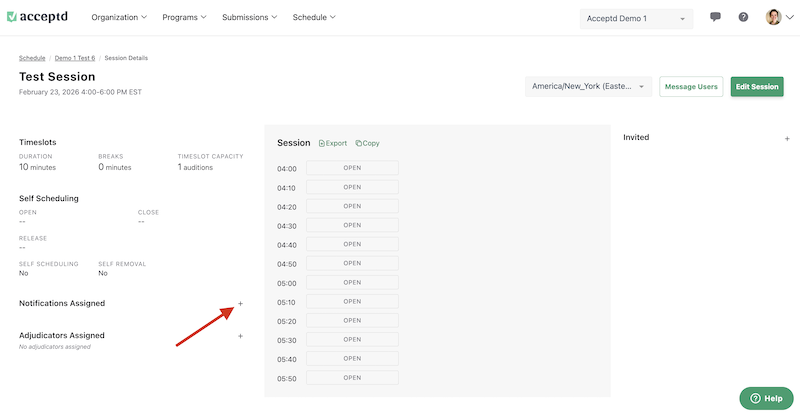Click the Test Session title
This screenshot has width=800, height=417.
(57, 77)
